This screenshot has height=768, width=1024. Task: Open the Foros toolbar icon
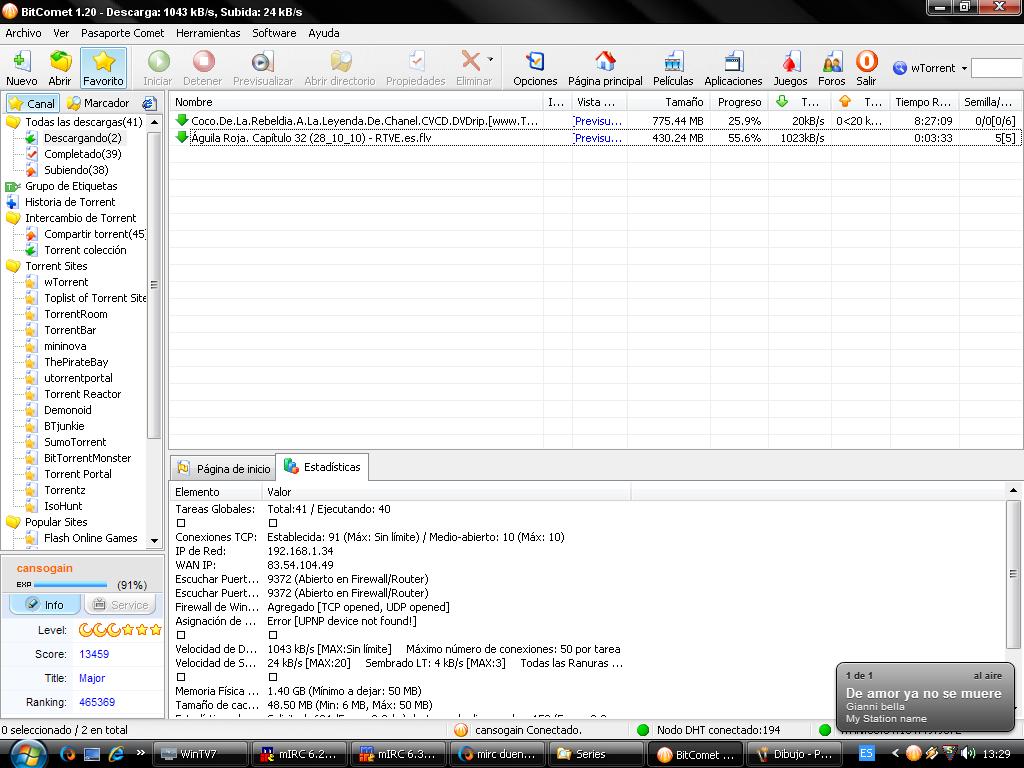831,67
